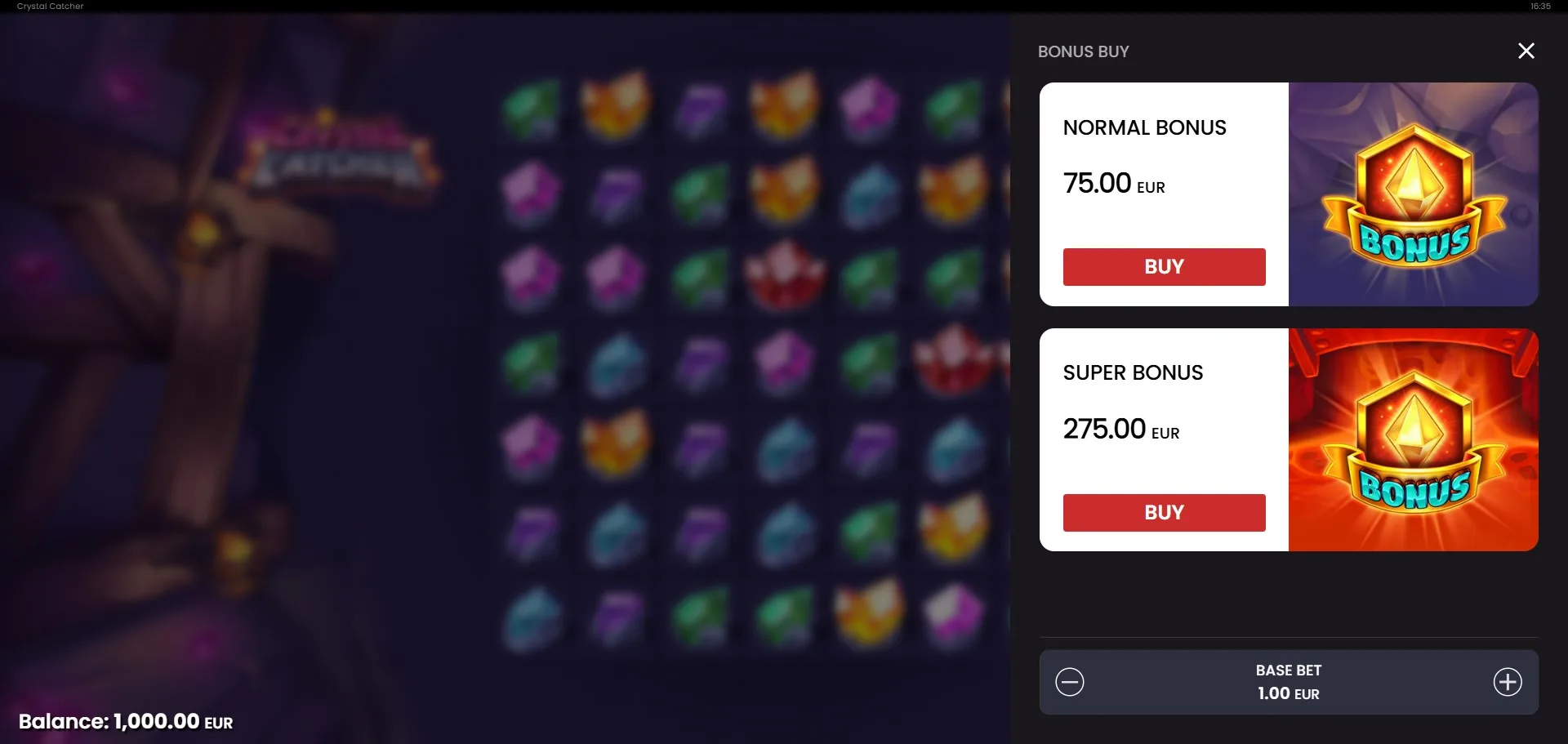Click the top-left green gem symbol
Image resolution: width=1568 pixels, height=744 pixels.
point(532,107)
